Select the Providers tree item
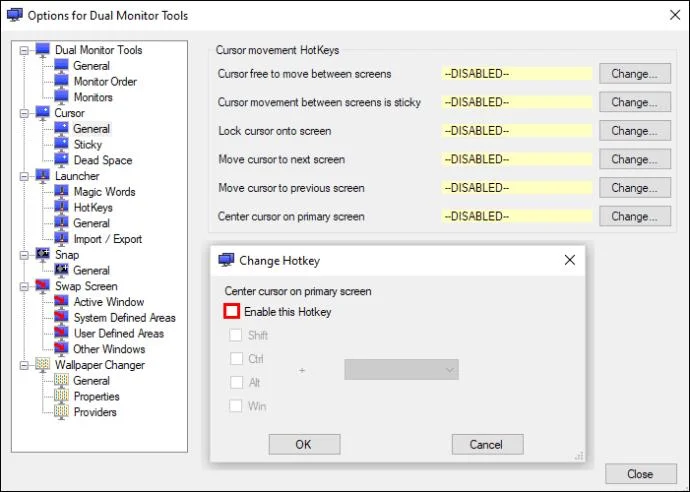 coord(95,412)
